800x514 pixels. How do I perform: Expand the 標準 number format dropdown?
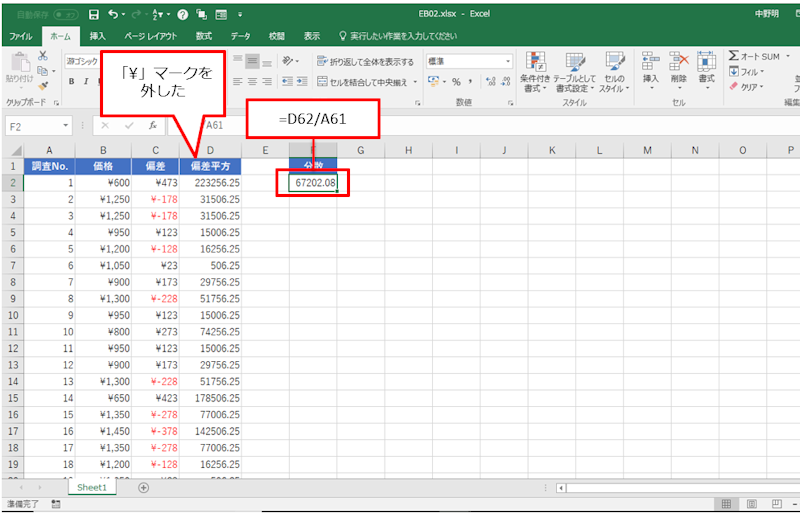(508, 61)
